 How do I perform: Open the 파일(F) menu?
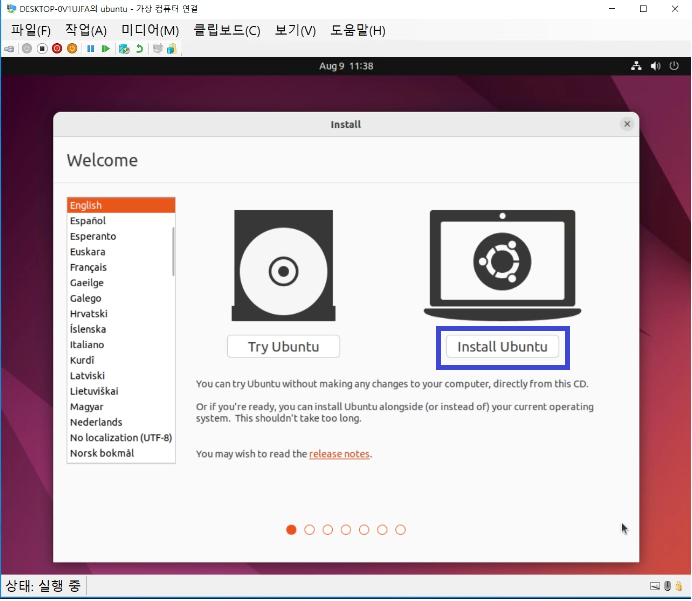(x=31, y=30)
